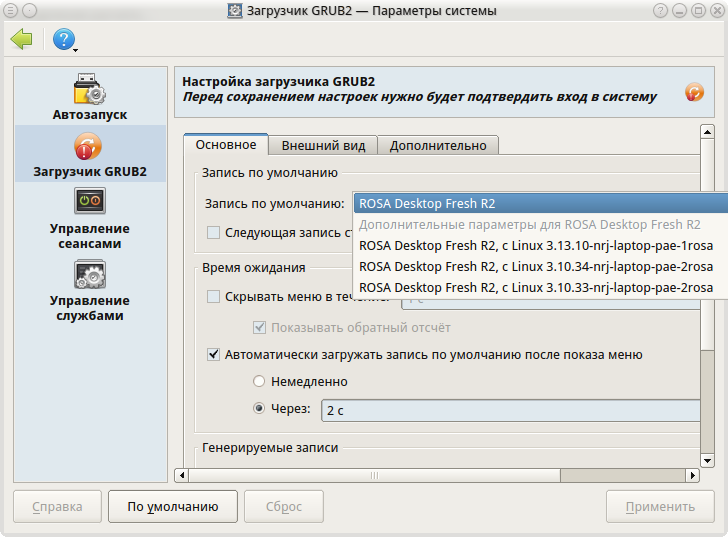Toggle Показывать обратный отсчёт checkbox

(259, 327)
